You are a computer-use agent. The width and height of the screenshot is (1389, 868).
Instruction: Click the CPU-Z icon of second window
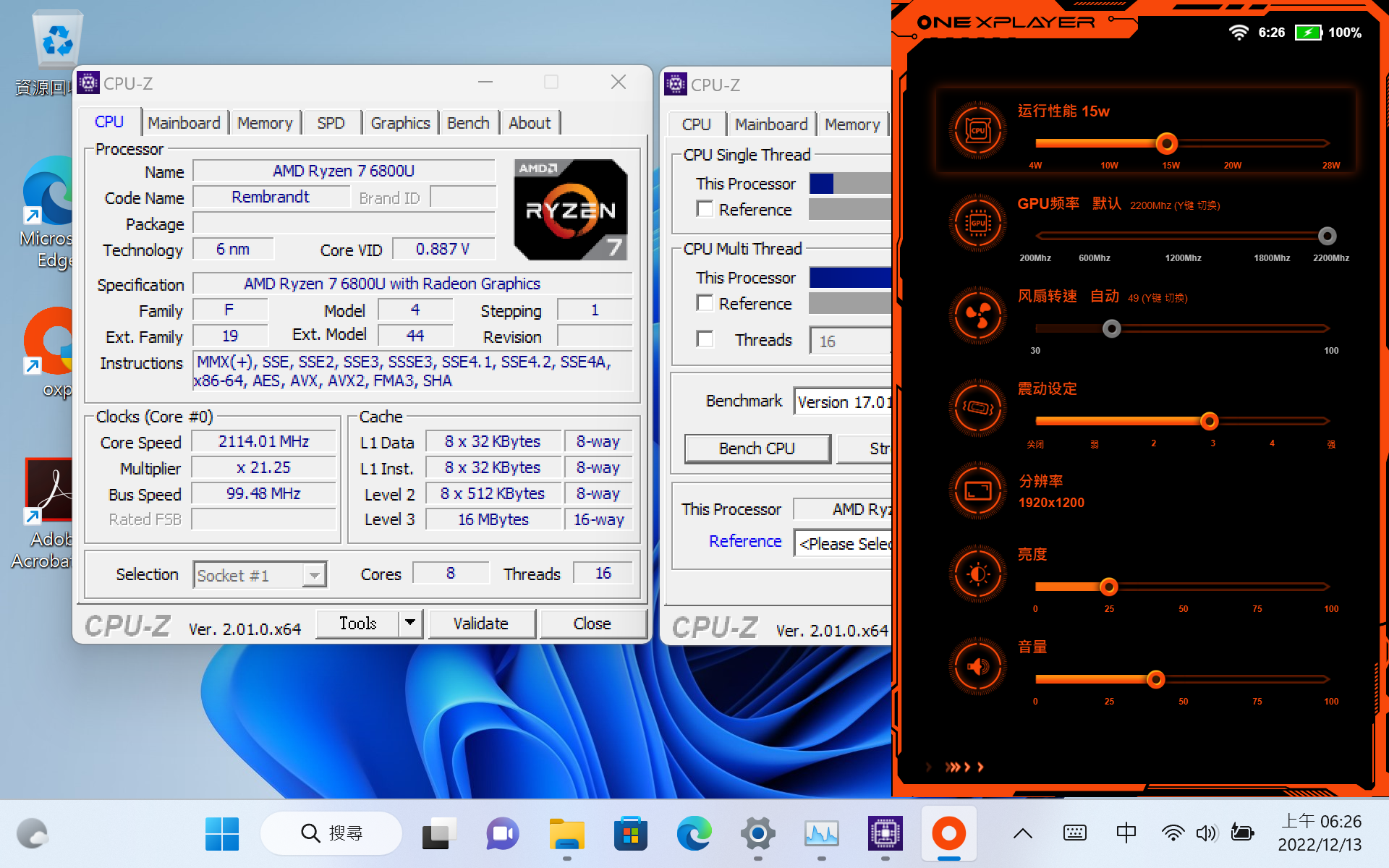[676, 84]
